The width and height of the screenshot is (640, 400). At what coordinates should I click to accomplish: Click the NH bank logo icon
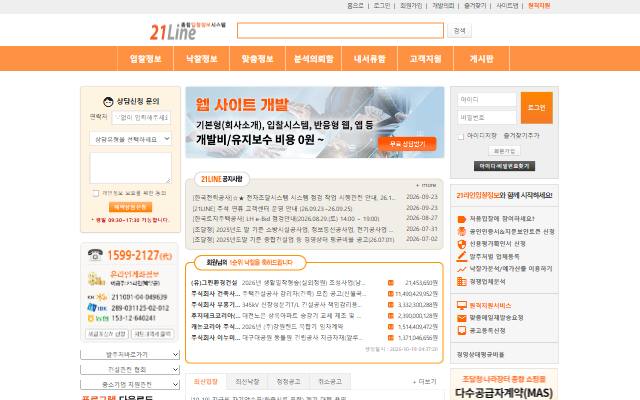point(98,318)
